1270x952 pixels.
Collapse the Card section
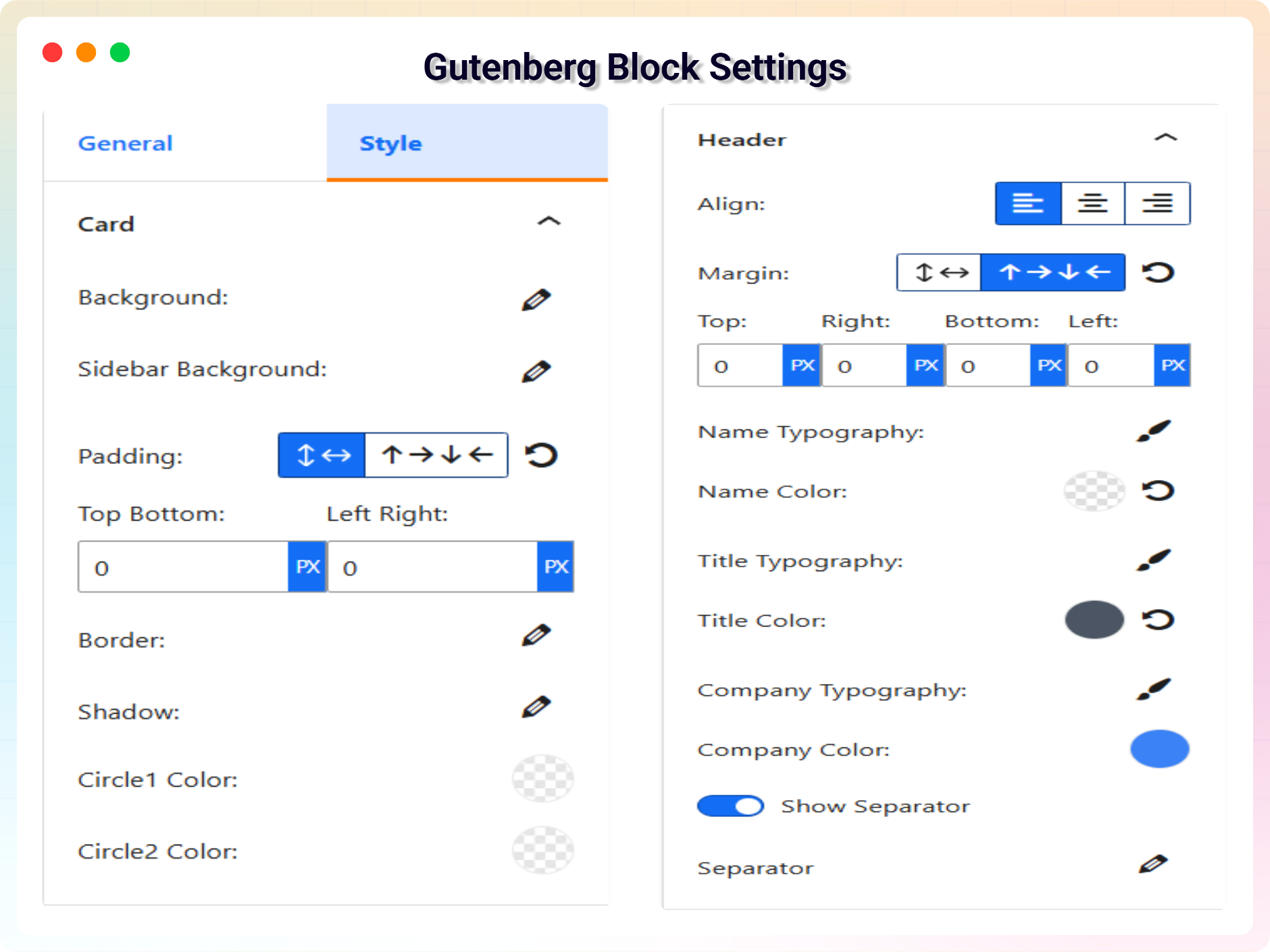click(x=549, y=221)
